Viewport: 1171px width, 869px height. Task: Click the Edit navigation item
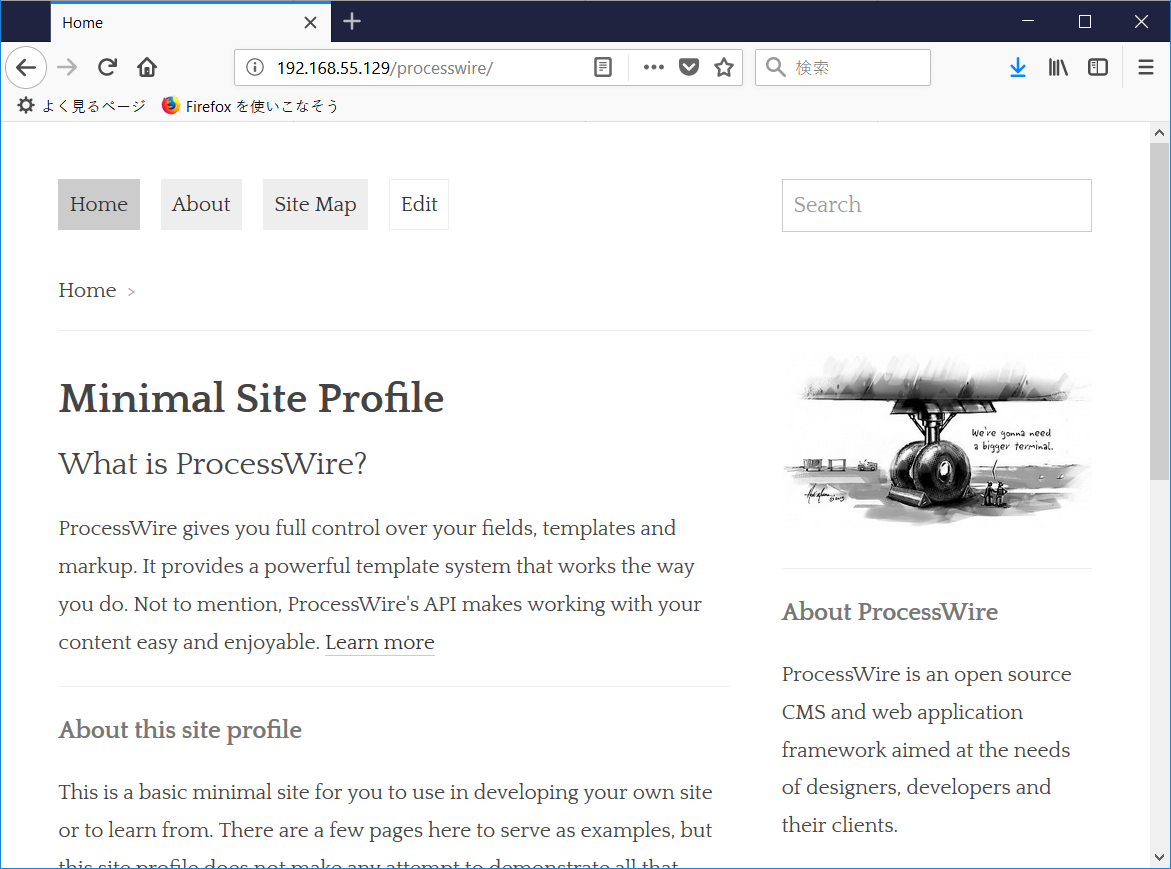coord(418,204)
